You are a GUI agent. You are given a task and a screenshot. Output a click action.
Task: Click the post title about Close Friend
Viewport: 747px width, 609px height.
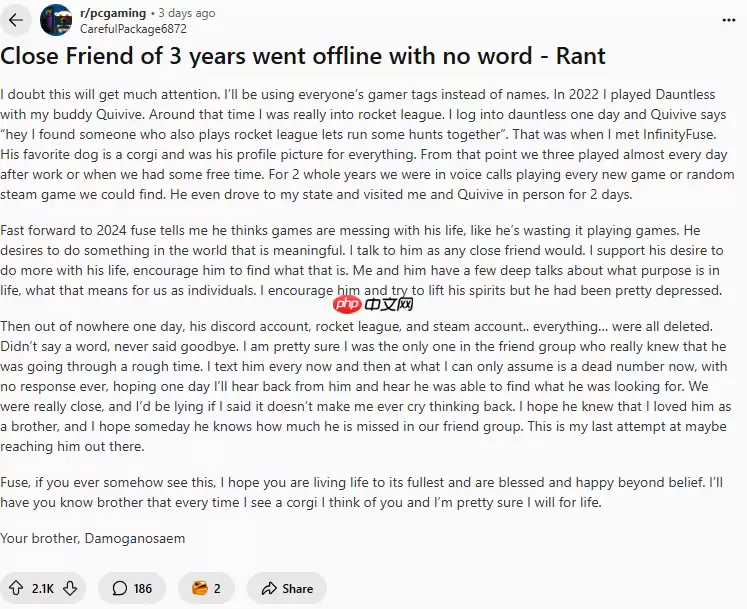(x=303, y=58)
